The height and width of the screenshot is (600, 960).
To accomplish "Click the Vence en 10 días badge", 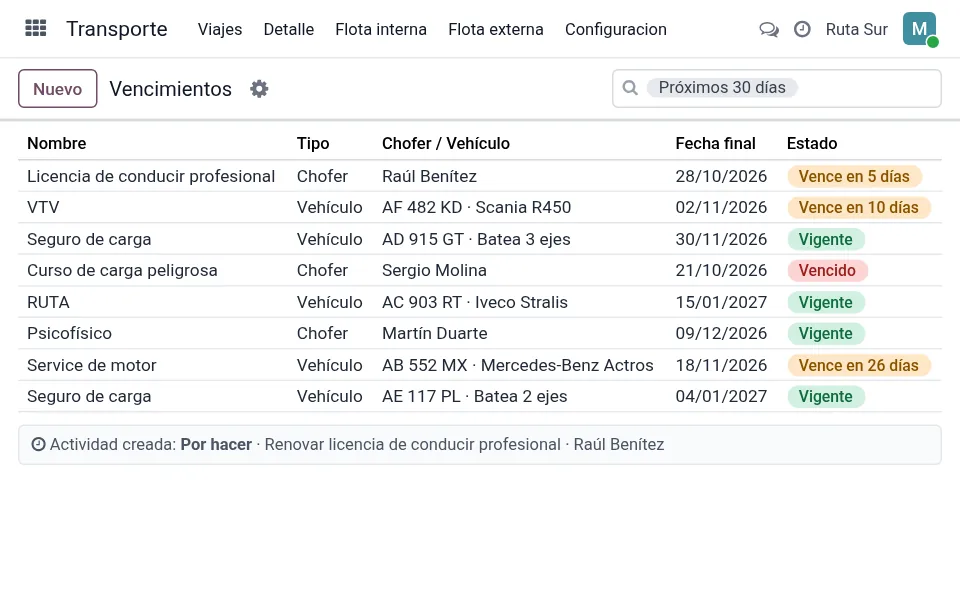I will coord(859,208).
